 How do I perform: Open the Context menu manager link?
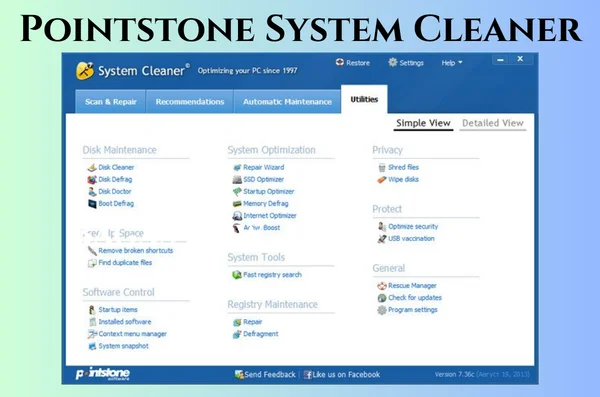[x=132, y=334]
